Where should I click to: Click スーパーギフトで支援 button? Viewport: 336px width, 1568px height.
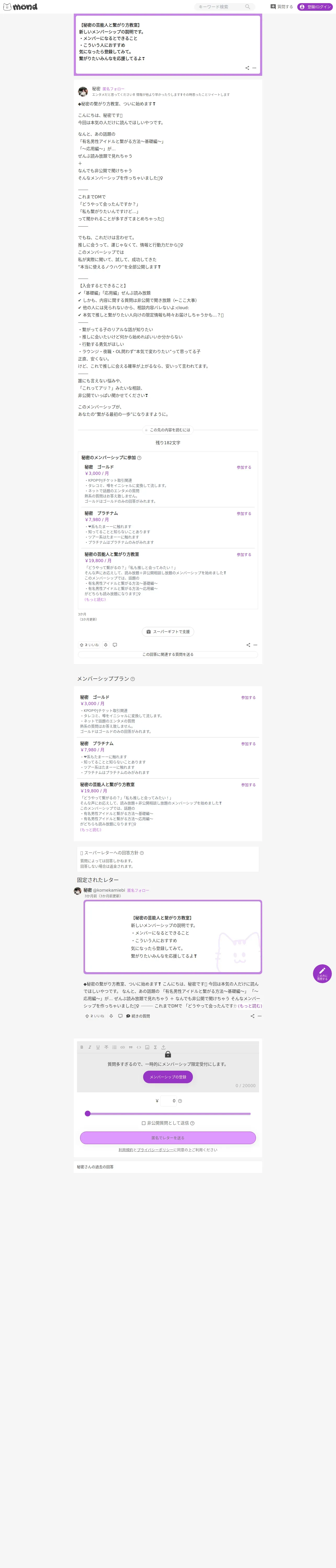click(168, 632)
